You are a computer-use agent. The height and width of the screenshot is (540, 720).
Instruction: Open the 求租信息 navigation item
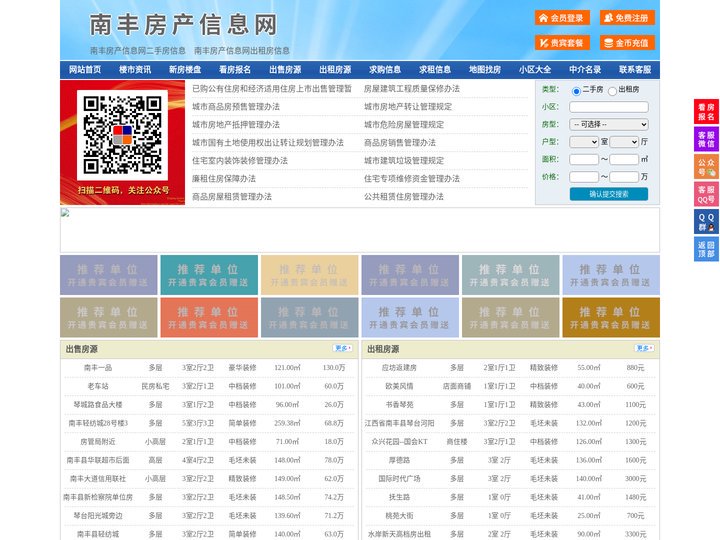tap(435, 70)
